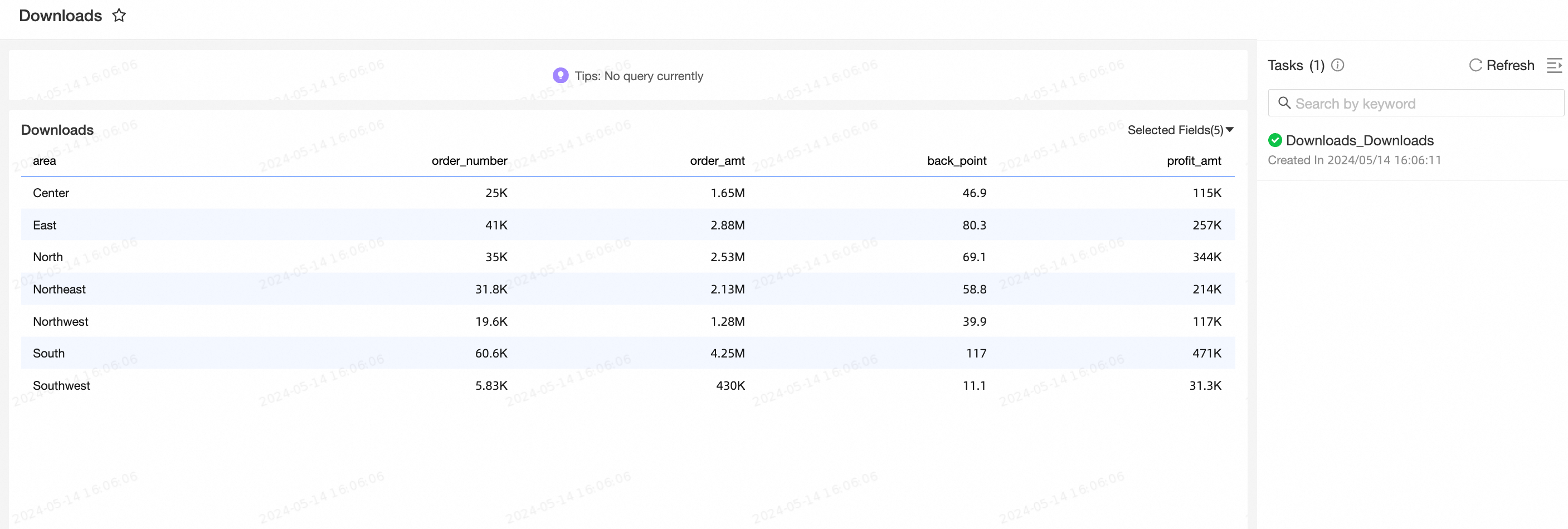The width and height of the screenshot is (1568, 529).
Task: Click the order_number column header
Action: click(469, 160)
